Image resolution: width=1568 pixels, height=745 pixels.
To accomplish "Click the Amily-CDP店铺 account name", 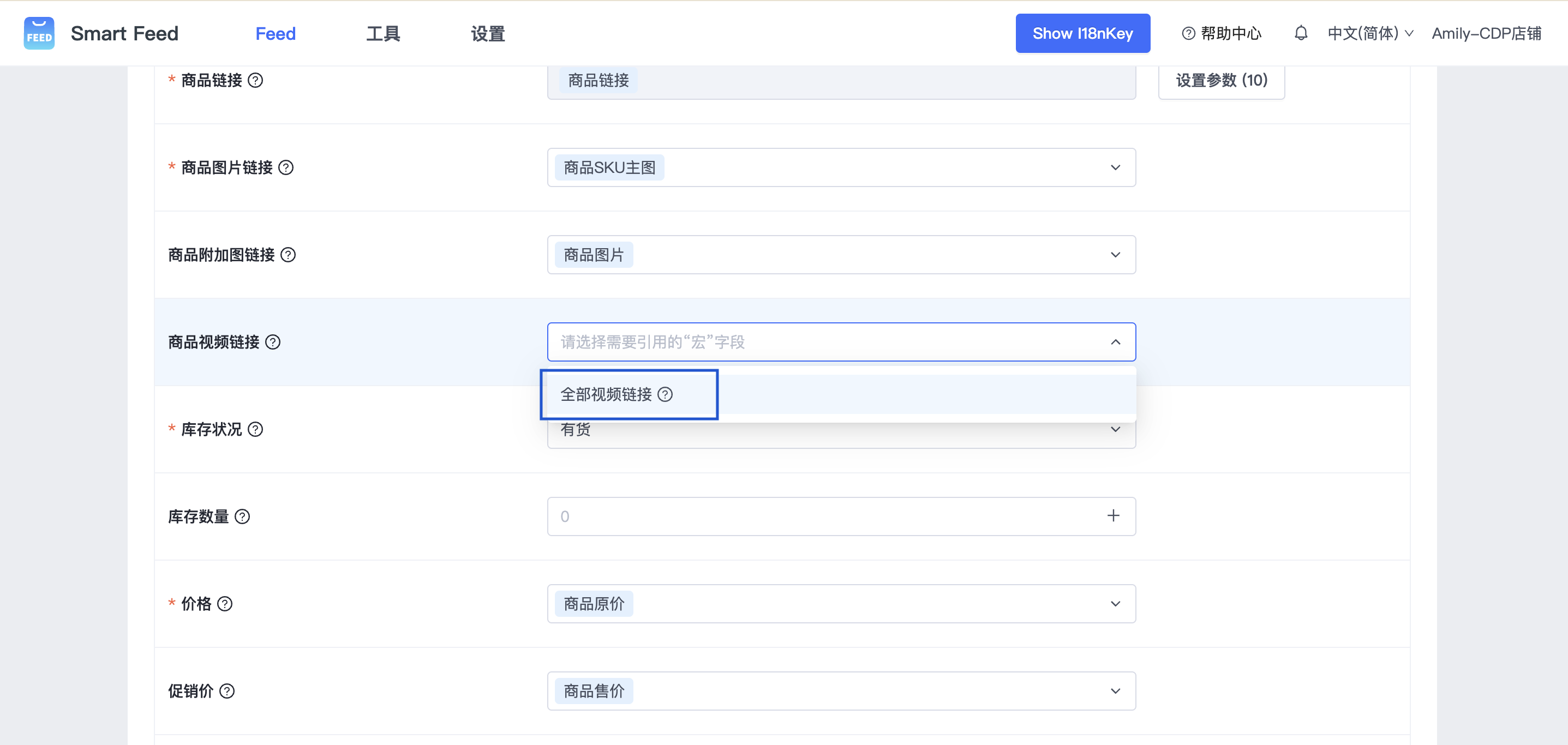I will pyautogui.click(x=1486, y=33).
